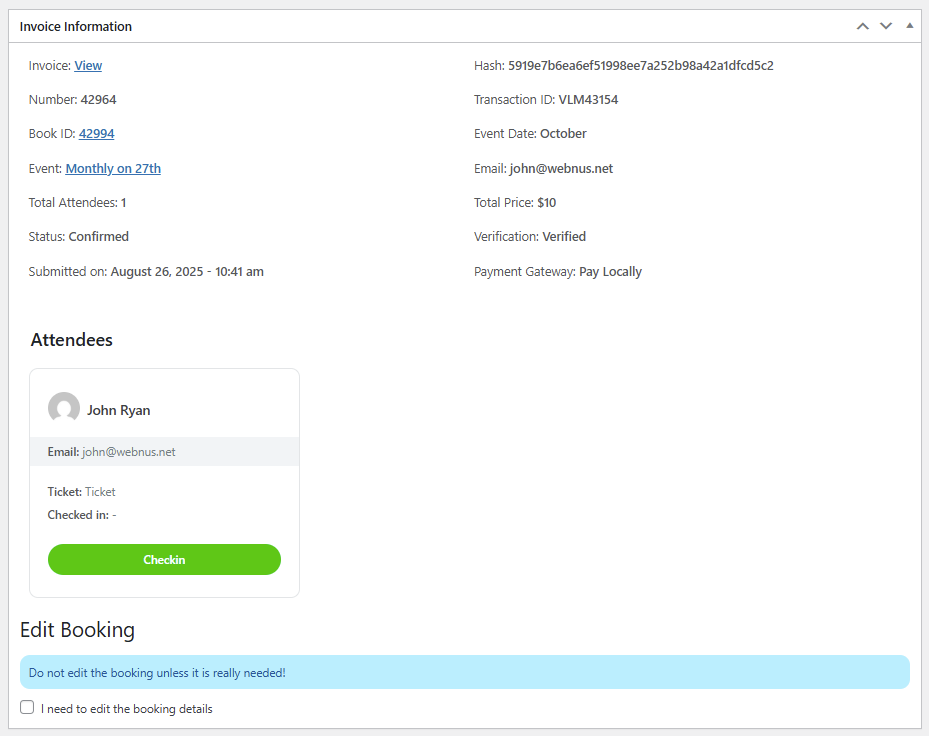Image resolution: width=929 pixels, height=736 pixels.
Task: Enable the edit booking details checkbox
Action: 27,708
